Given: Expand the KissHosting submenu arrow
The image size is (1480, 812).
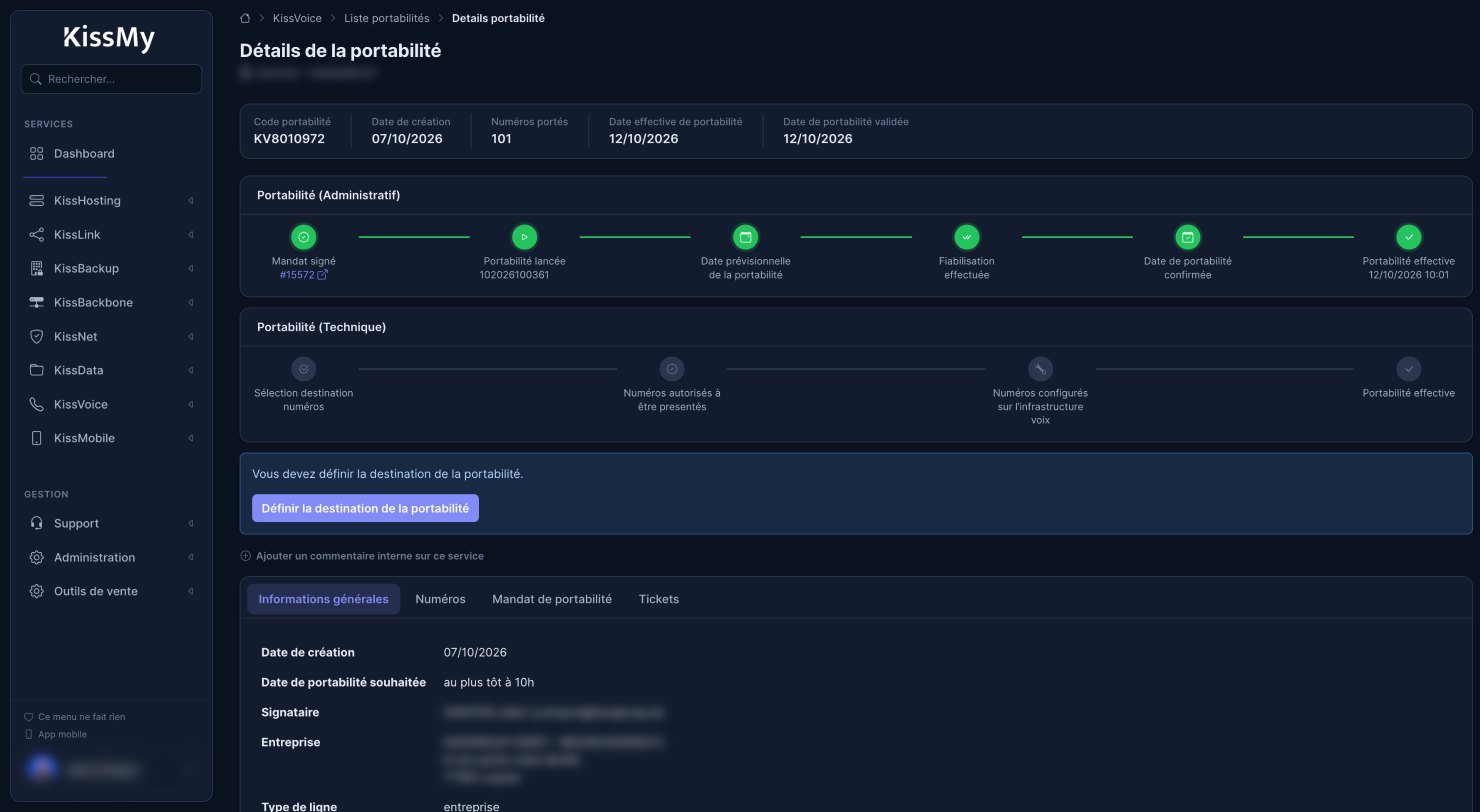Looking at the screenshot, I should coord(190,201).
